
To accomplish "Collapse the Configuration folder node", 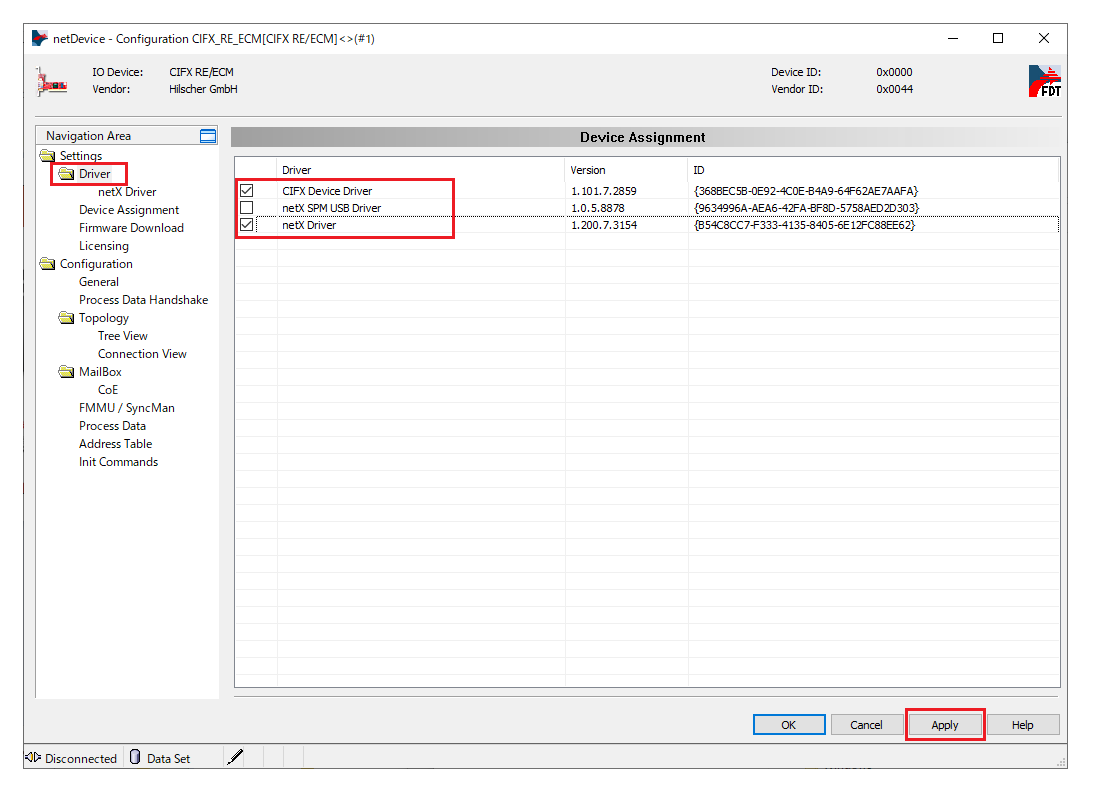I will pos(47,264).
